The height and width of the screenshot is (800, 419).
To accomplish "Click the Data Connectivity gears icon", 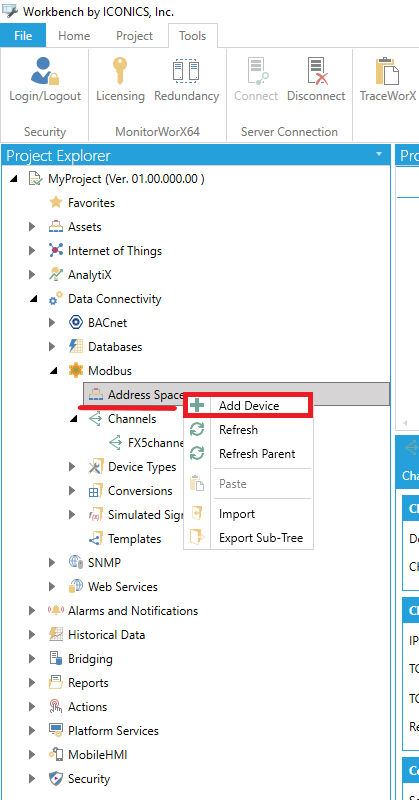I will point(55,298).
